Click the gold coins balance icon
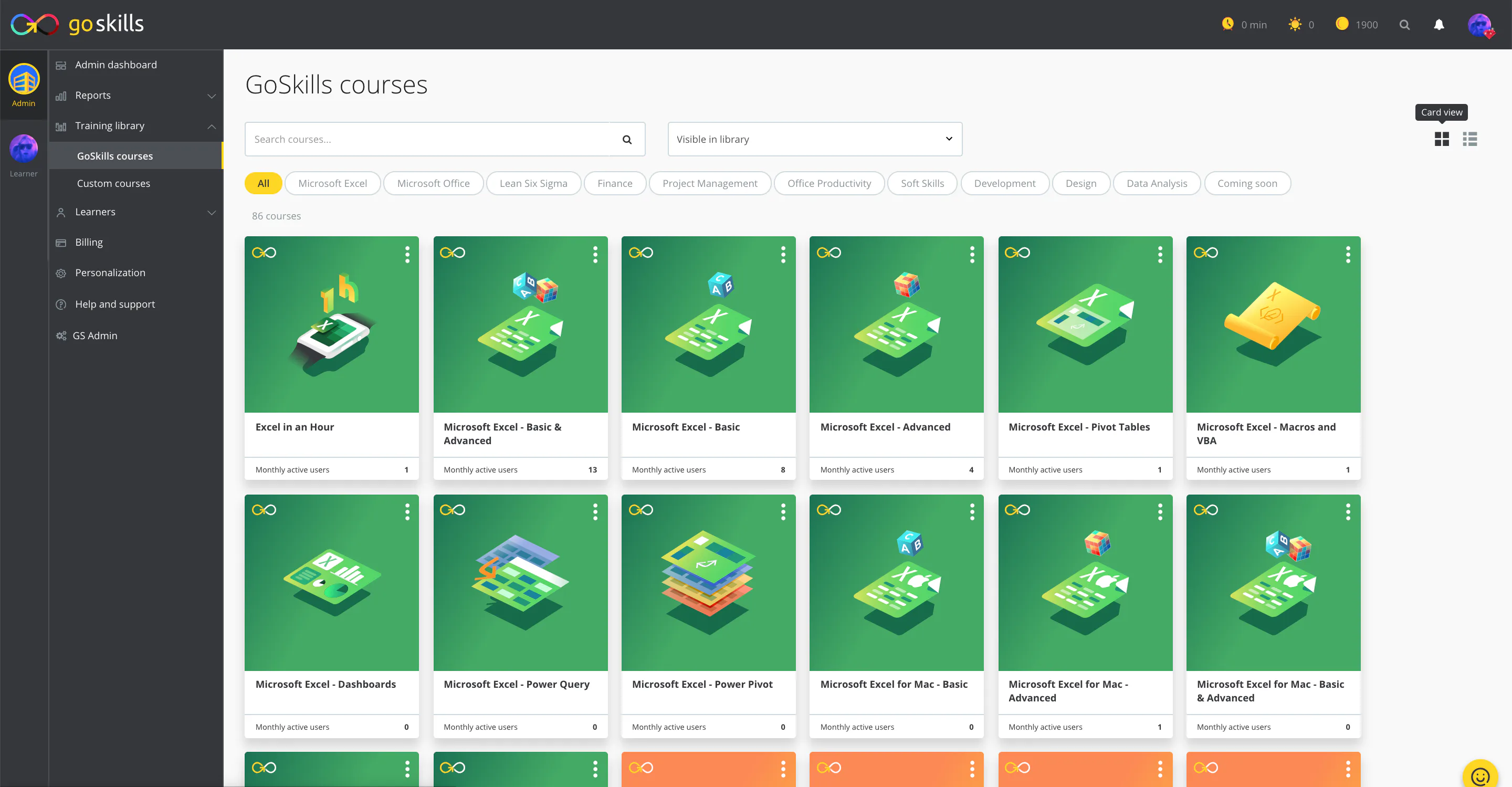 pyautogui.click(x=1342, y=24)
